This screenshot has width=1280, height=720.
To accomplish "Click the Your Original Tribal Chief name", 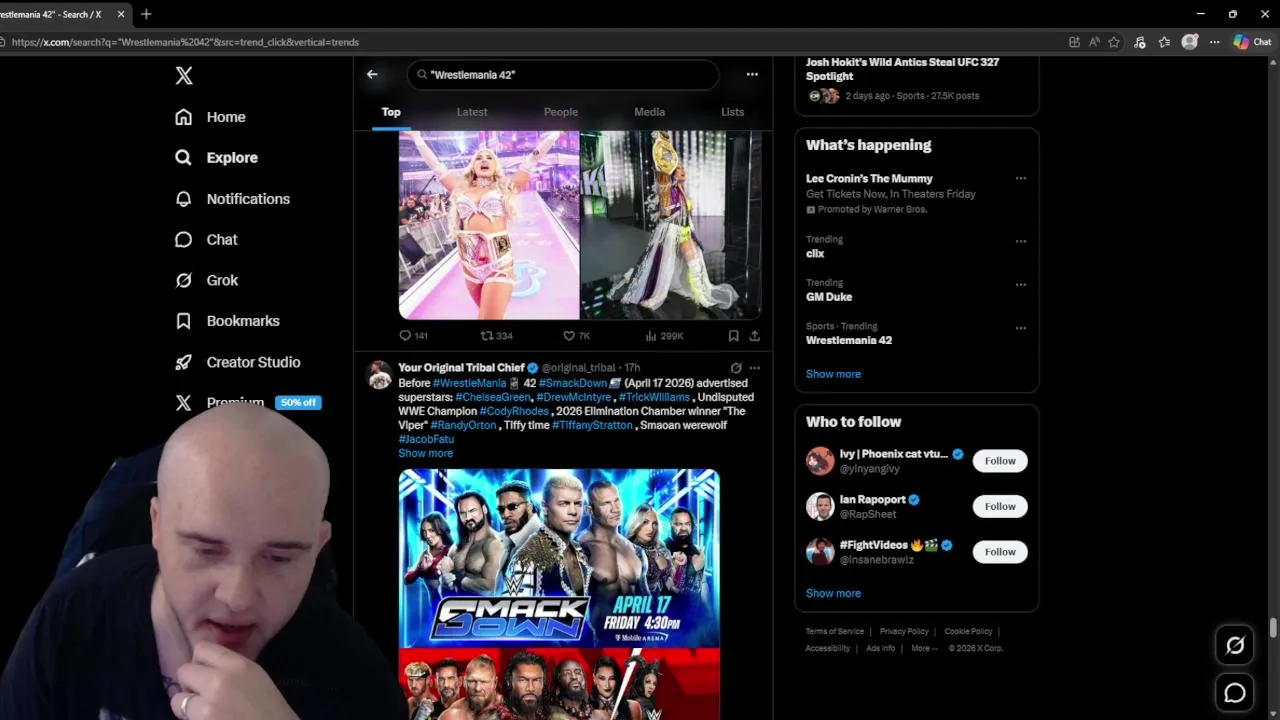I will tap(461, 368).
